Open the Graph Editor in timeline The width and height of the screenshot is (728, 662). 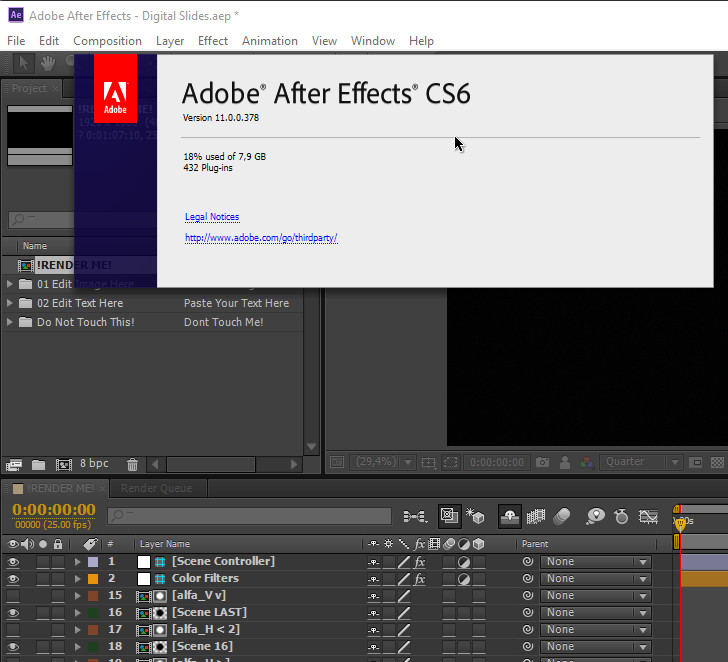[x=649, y=516]
